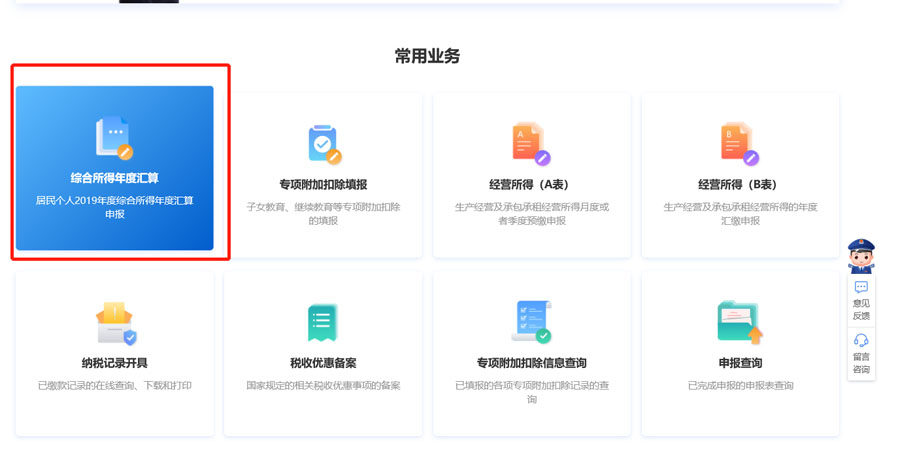Open the 申报查询 title link
Screen dimensions: 900x453
point(740,363)
